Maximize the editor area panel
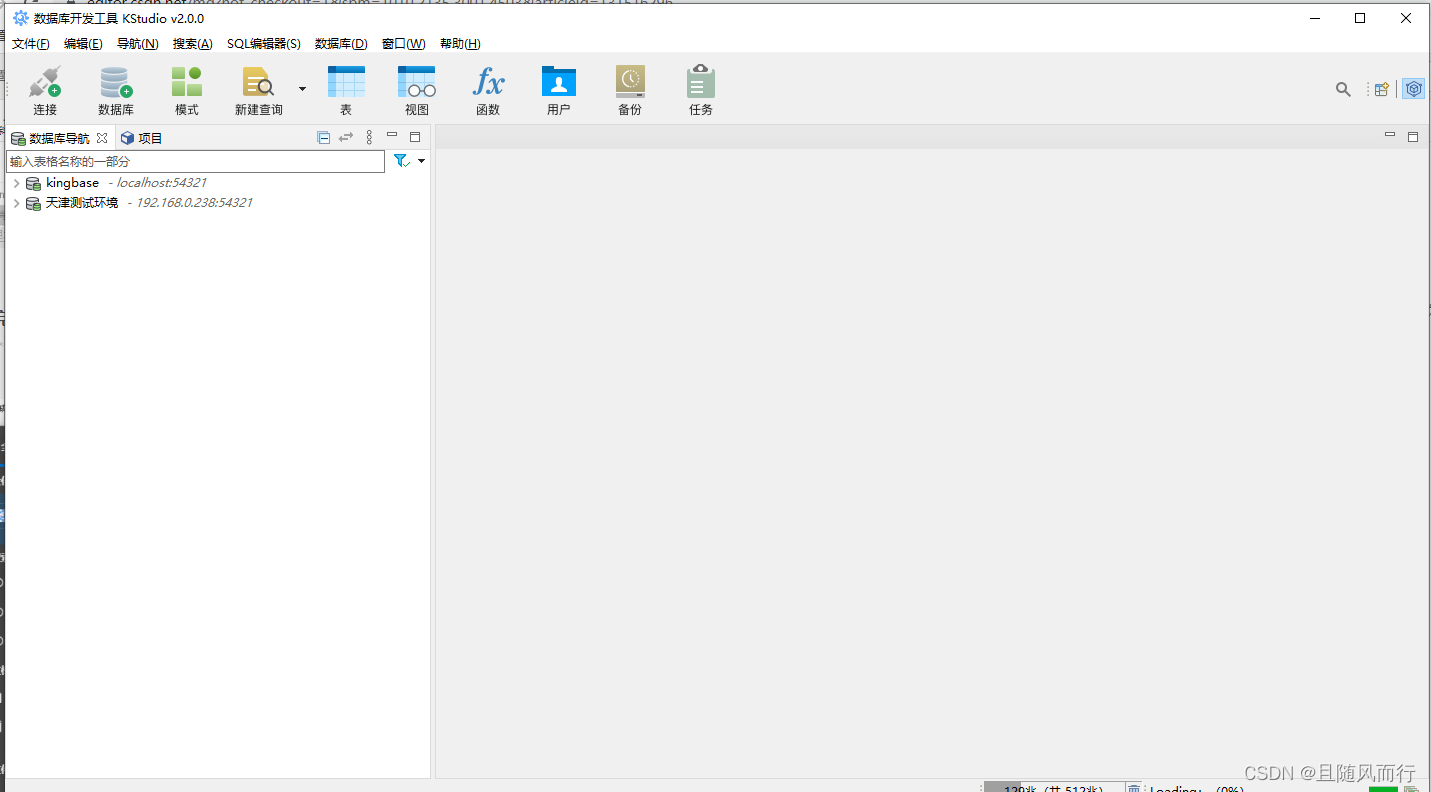Screen dimensions: 1431x792 click(1413, 137)
